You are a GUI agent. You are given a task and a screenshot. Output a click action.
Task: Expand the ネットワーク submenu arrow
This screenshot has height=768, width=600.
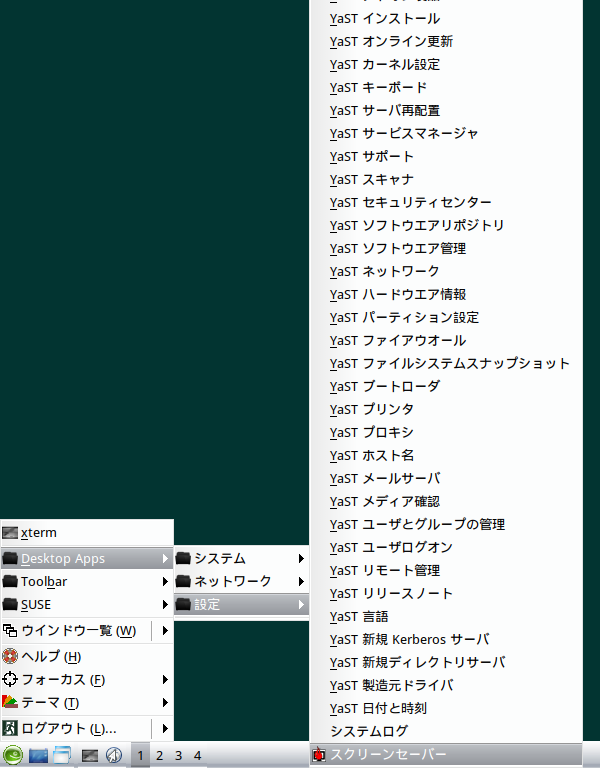click(x=301, y=581)
